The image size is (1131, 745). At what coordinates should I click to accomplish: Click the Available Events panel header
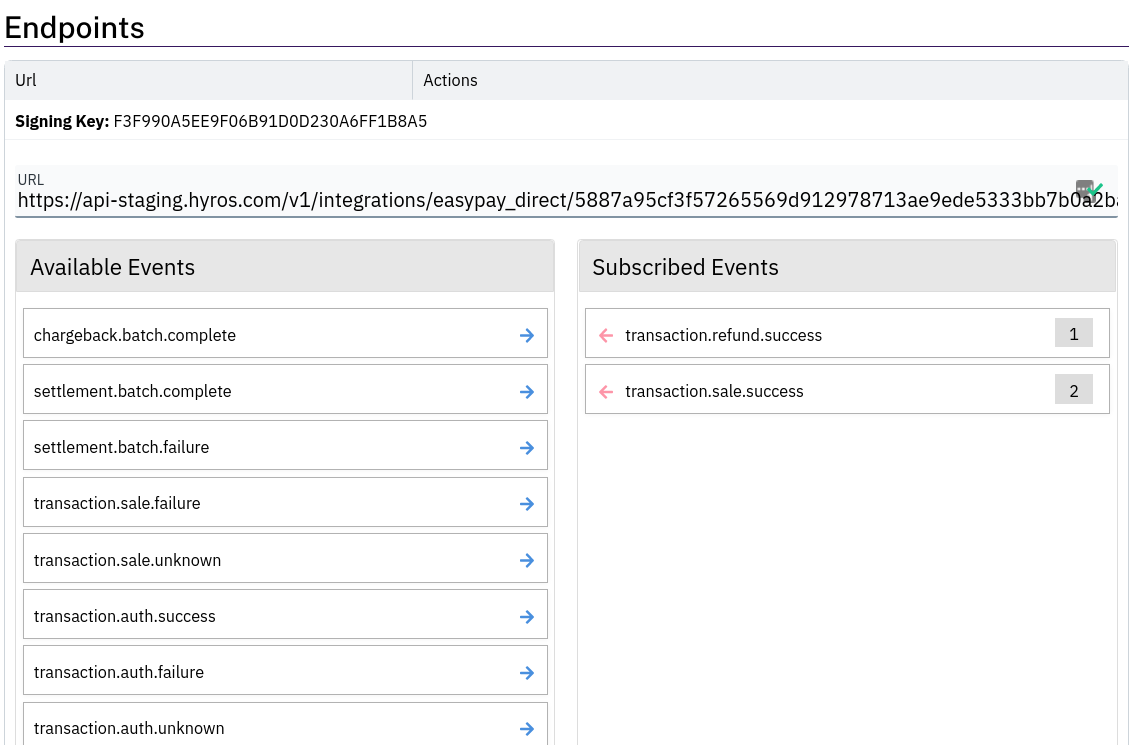pos(285,267)
